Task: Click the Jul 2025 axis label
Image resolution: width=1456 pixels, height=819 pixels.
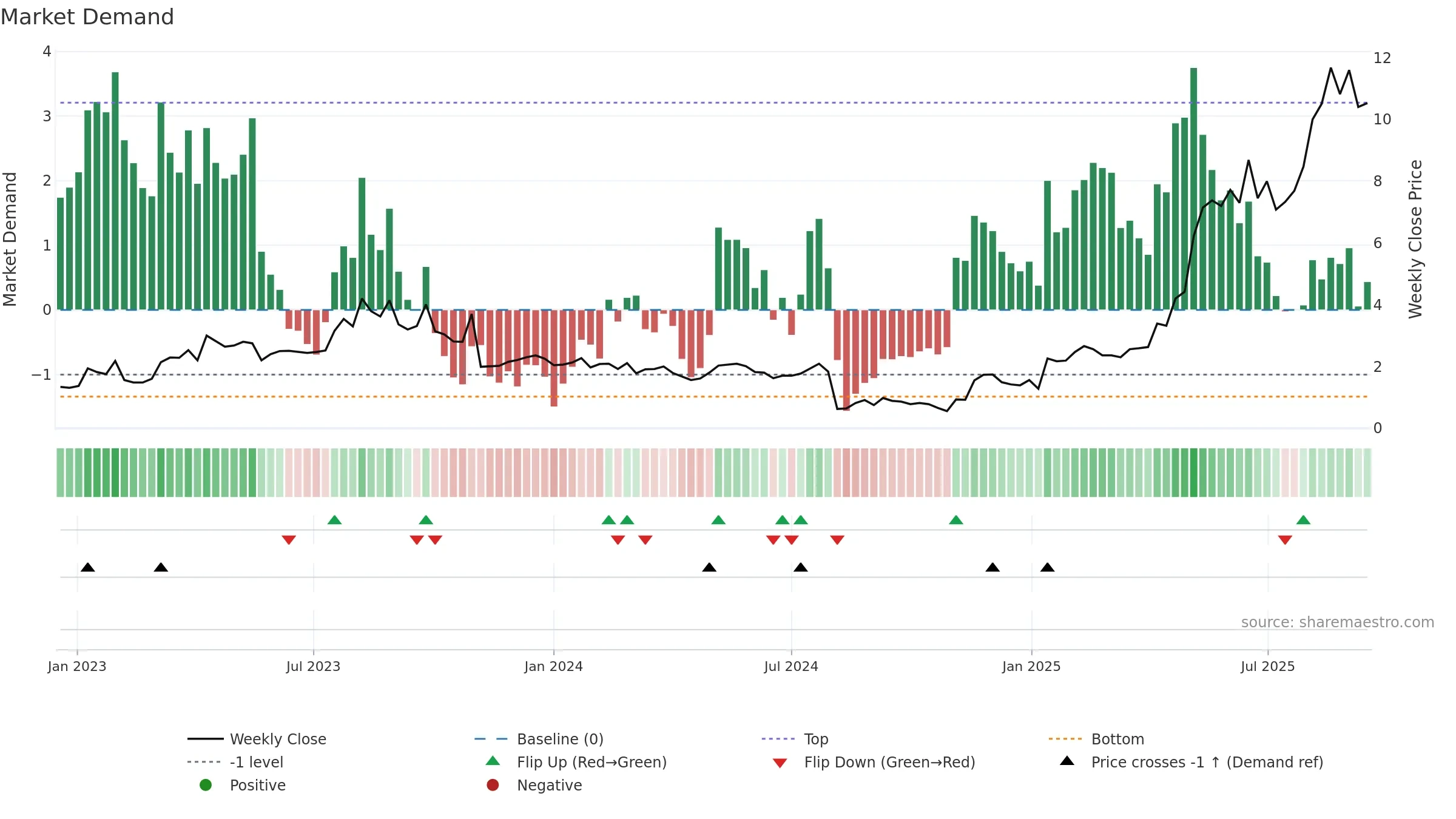Action: 1267,667
